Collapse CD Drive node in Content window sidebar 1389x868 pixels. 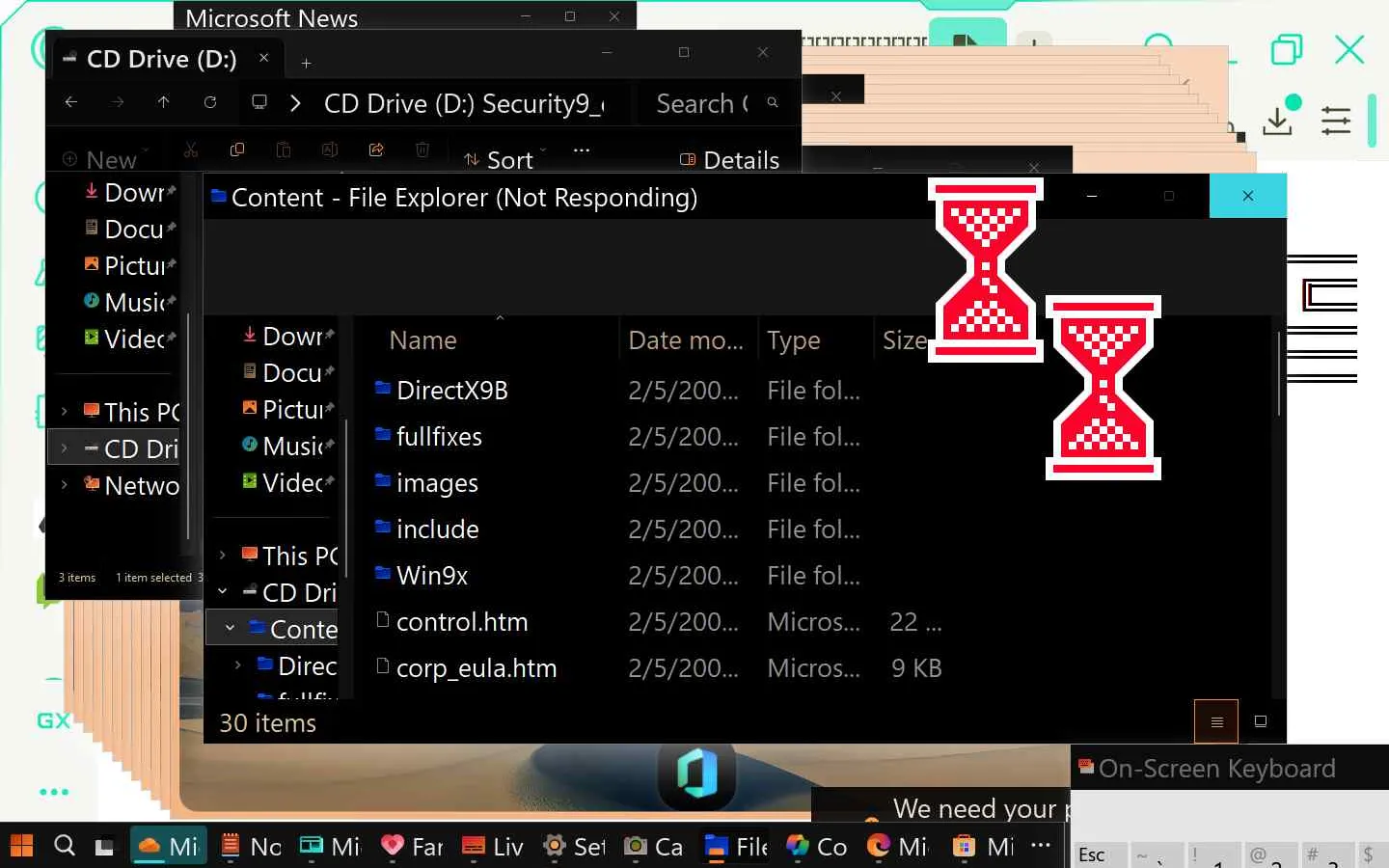[x=223, y=592]
